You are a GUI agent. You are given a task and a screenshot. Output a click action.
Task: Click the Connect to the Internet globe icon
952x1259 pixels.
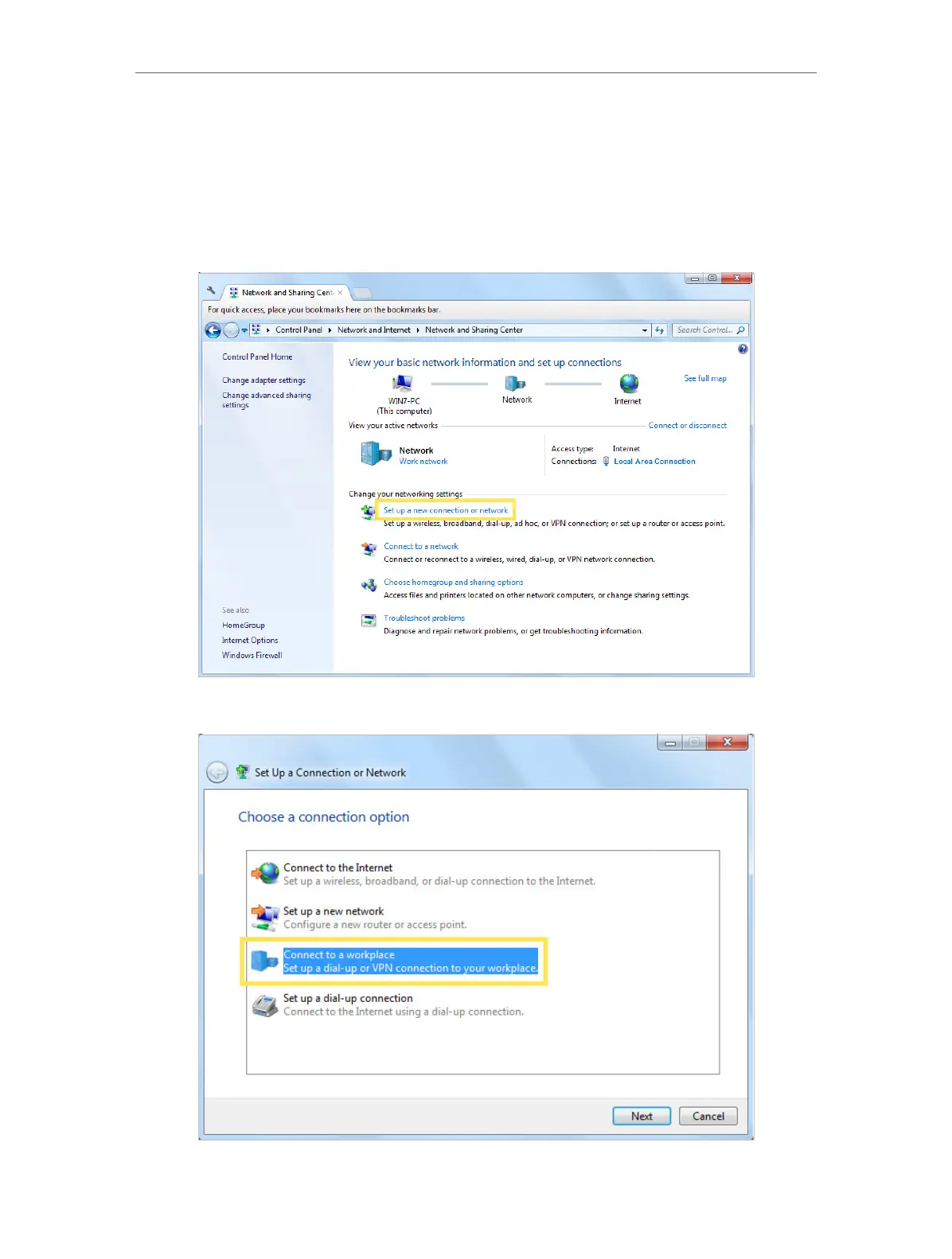coord(265,873)
